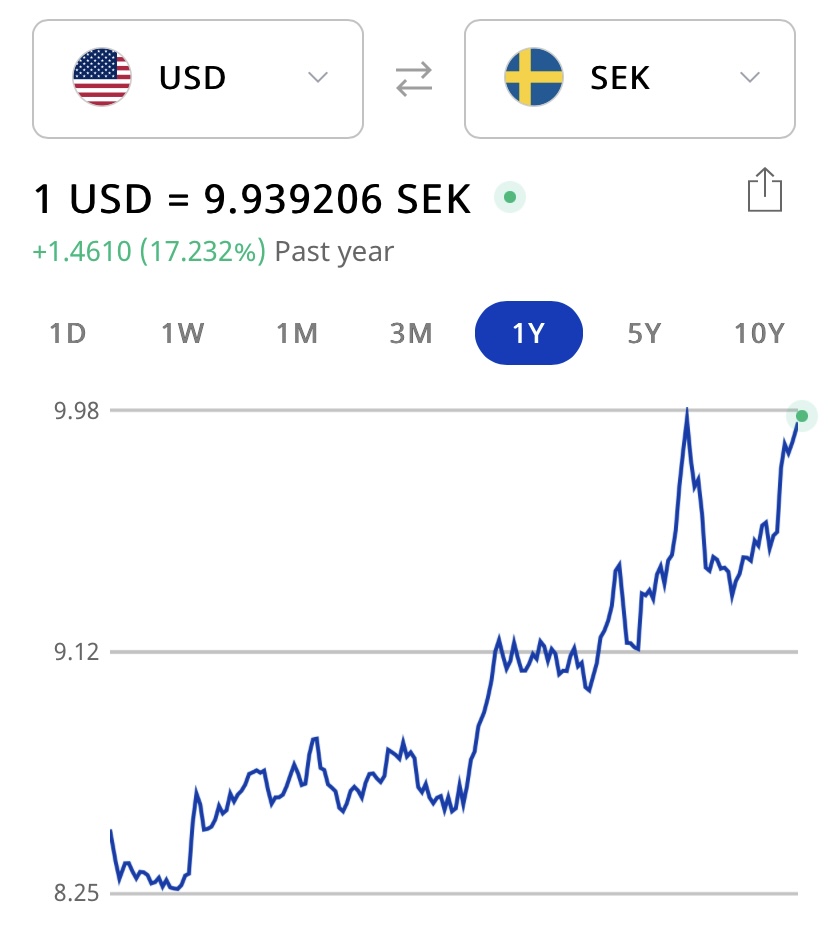This screenshot has width=828, height=927.
Task: Click the Swedish flag icon
Action: click(x=534, y=79)
